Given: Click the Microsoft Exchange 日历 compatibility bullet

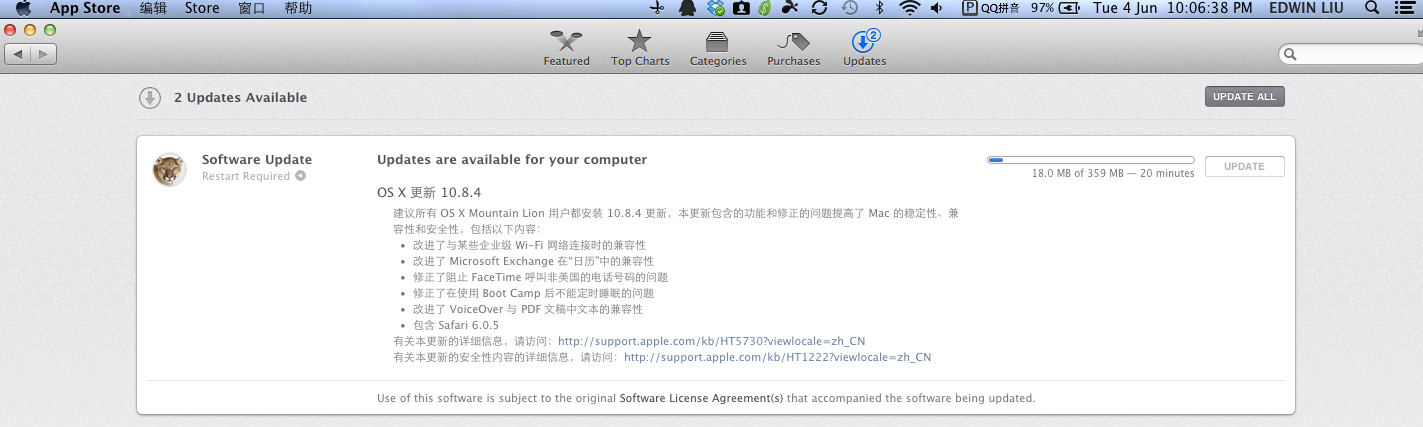Looking at the screenshot, I should click(x=534, y=261).
